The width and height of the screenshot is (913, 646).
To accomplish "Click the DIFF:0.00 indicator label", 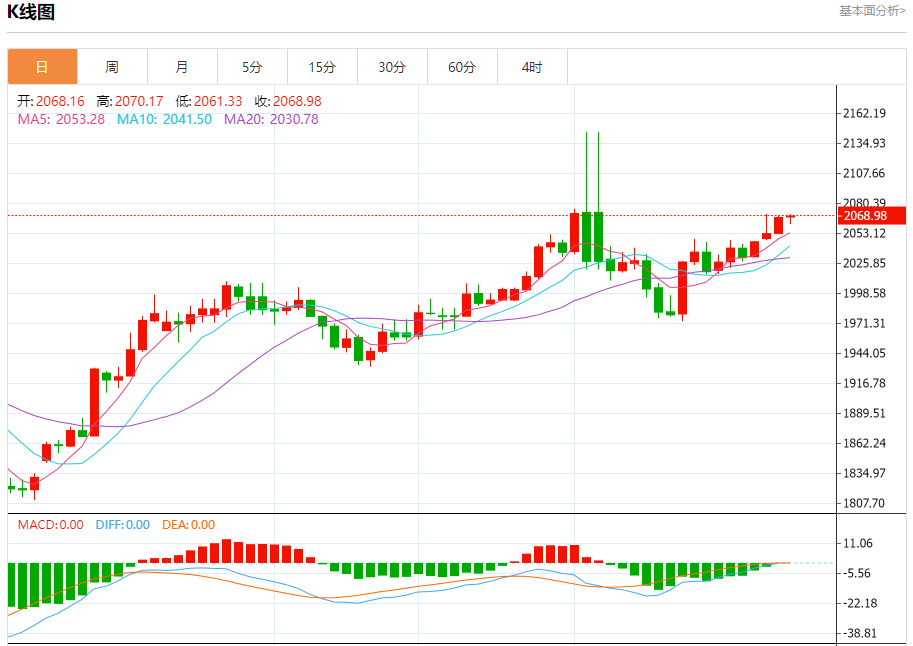I will coord(122,525).
